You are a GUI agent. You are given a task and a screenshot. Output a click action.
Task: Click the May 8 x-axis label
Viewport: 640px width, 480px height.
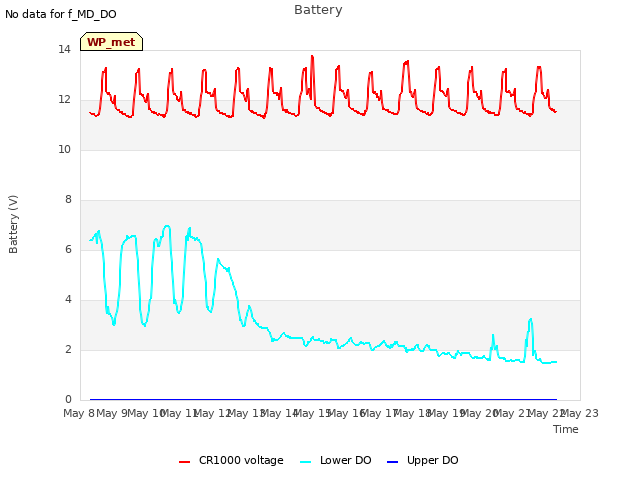coord(79,413)
